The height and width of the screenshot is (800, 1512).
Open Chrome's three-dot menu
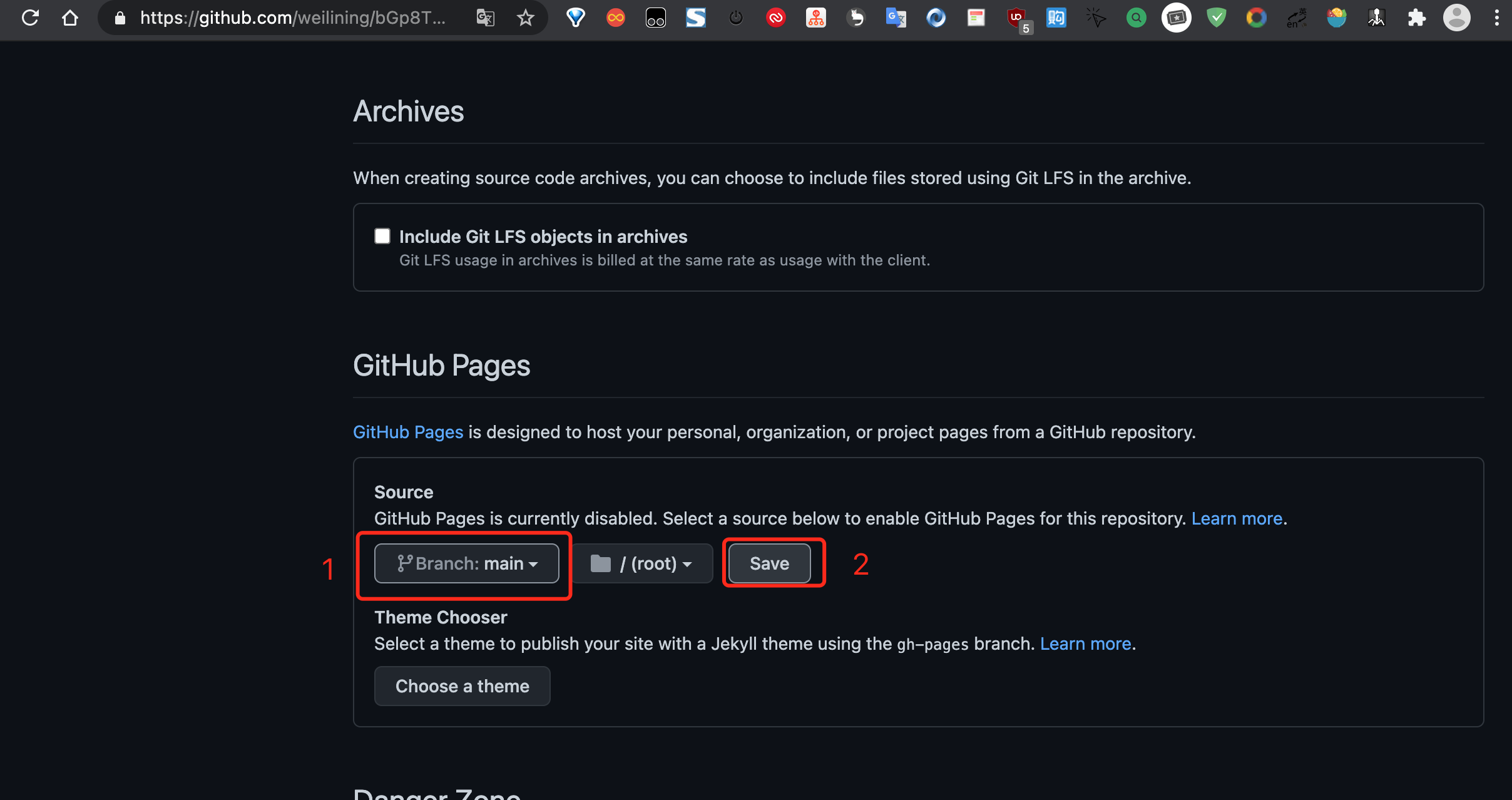(x=1497, y=18)
